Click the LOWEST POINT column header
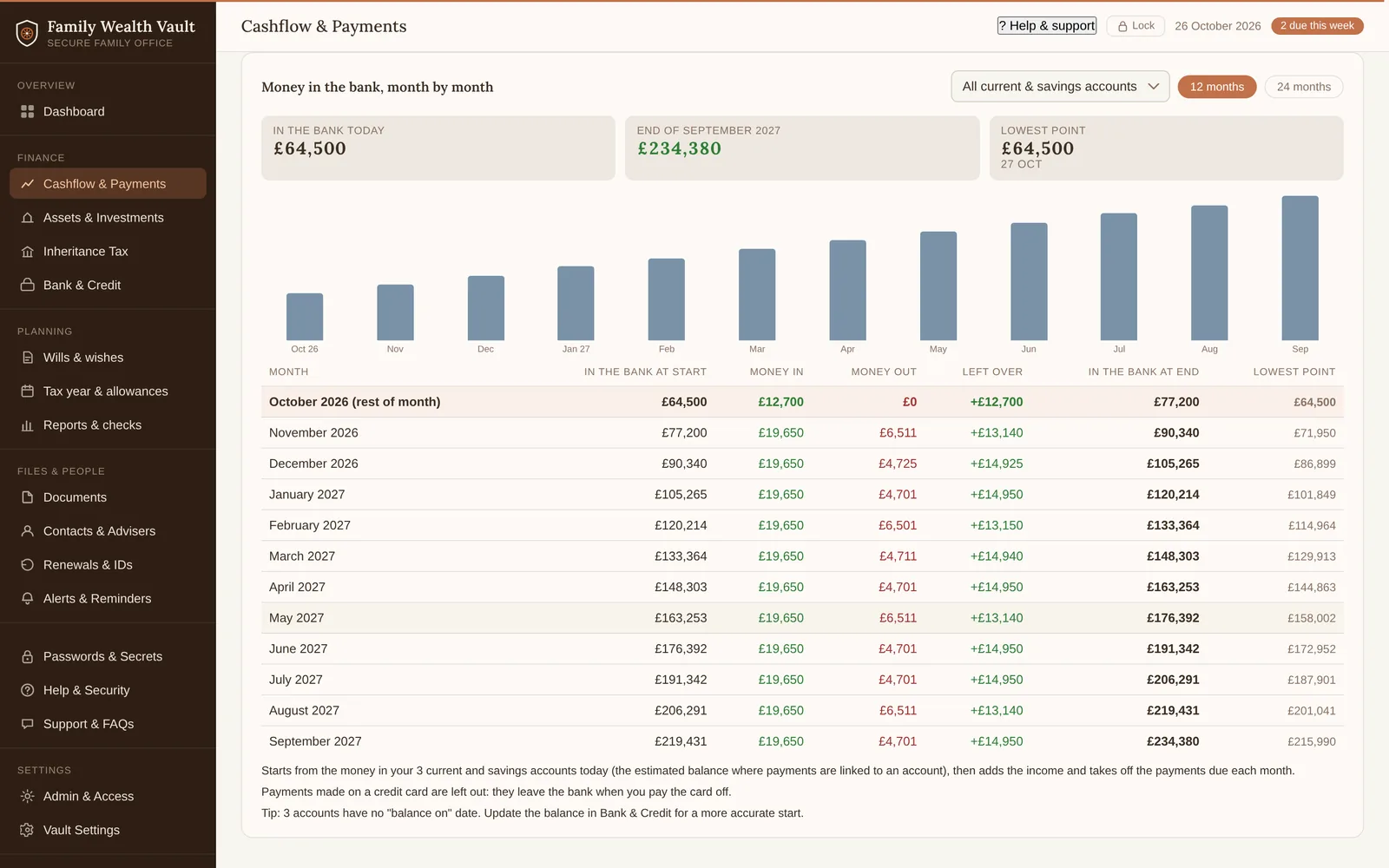This screenshot has width=1389, height=868. (1294, 372)
